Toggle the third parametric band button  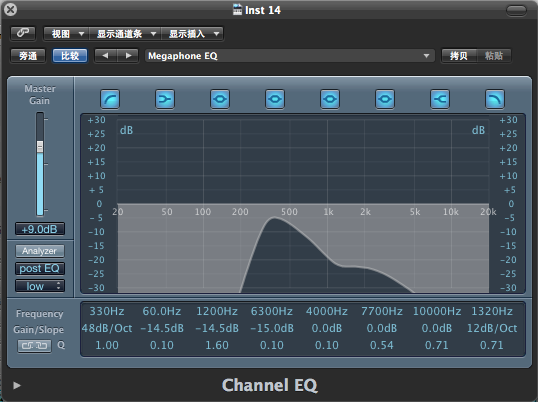click(x=330, y=99)
